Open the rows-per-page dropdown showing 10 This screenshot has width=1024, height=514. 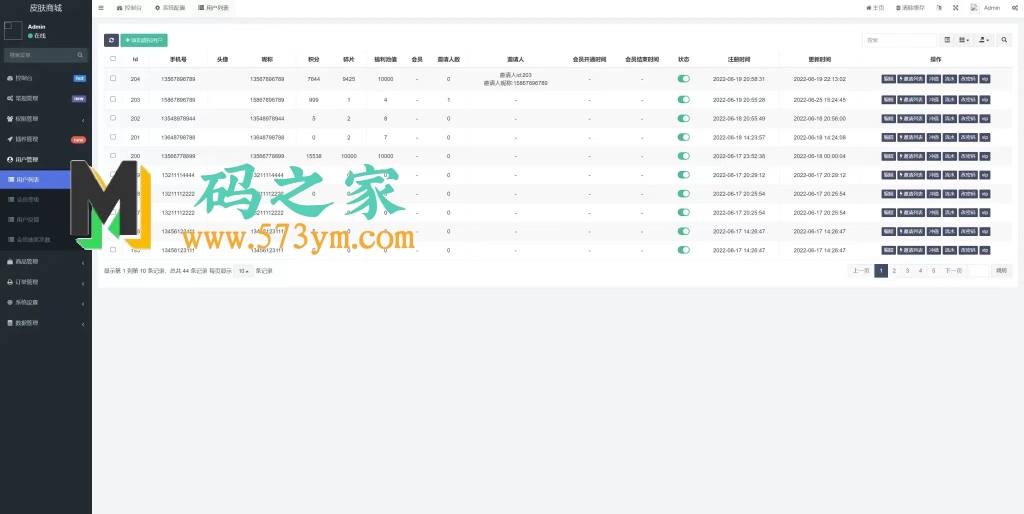[244, 271]
